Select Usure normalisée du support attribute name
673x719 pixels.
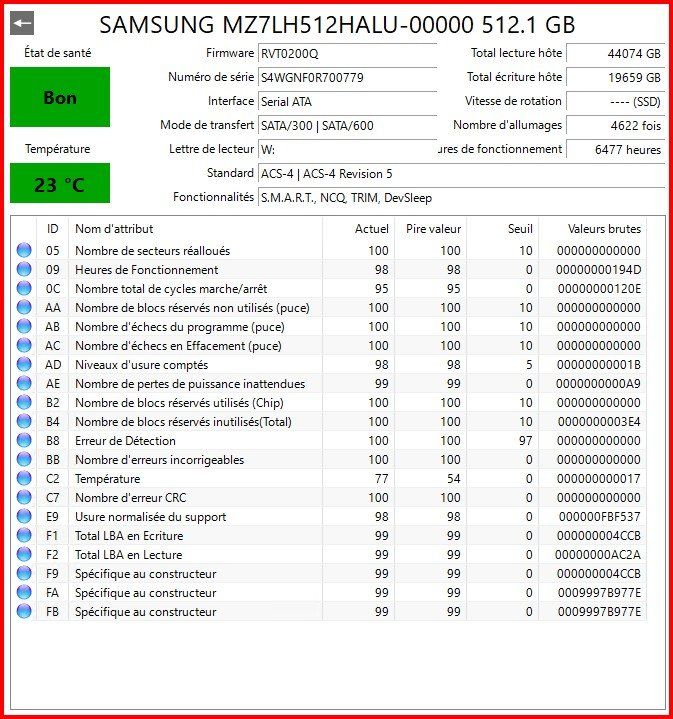[x=150, y=517]
